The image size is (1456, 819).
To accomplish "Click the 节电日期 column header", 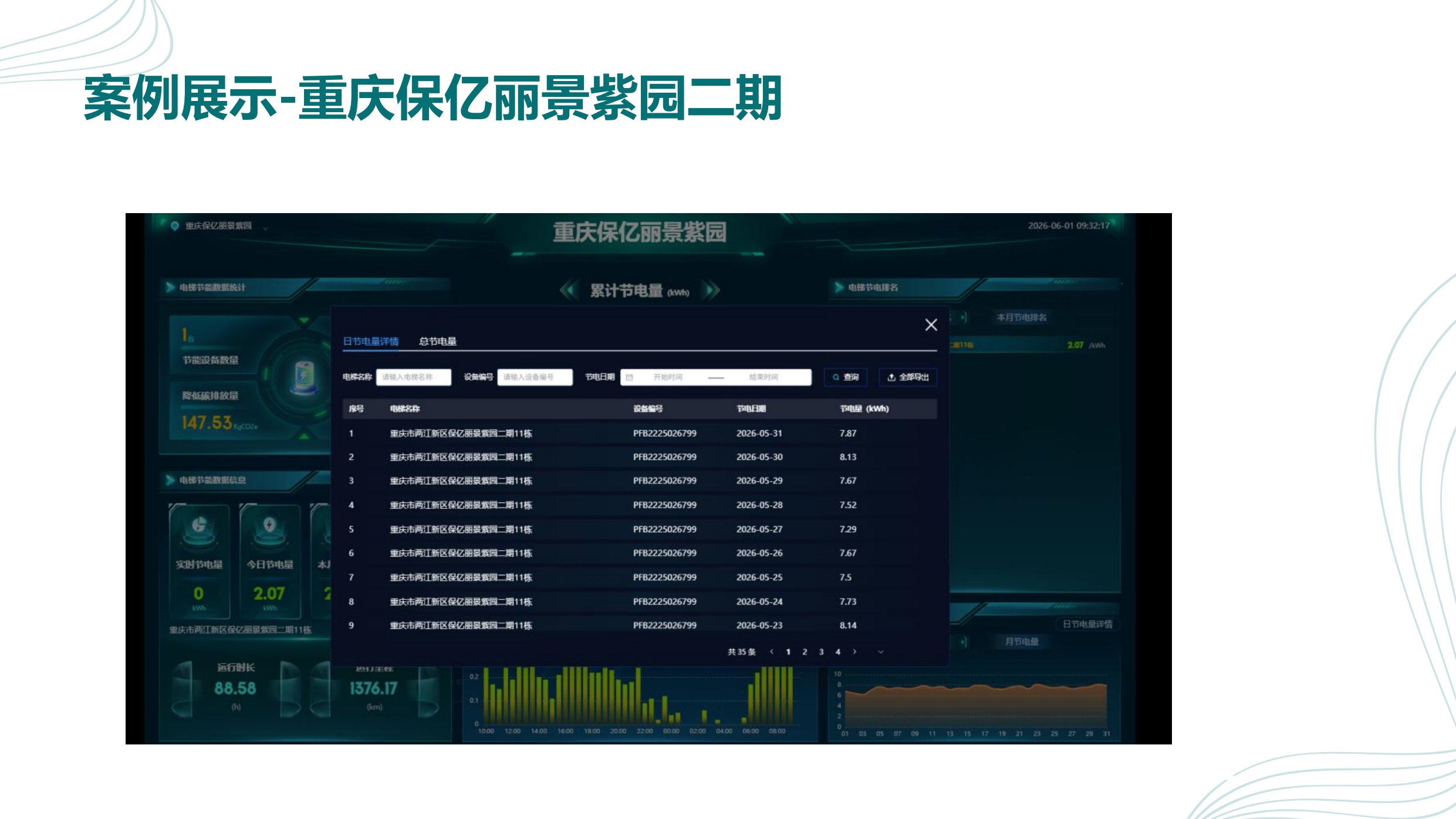I will point(751,409).
